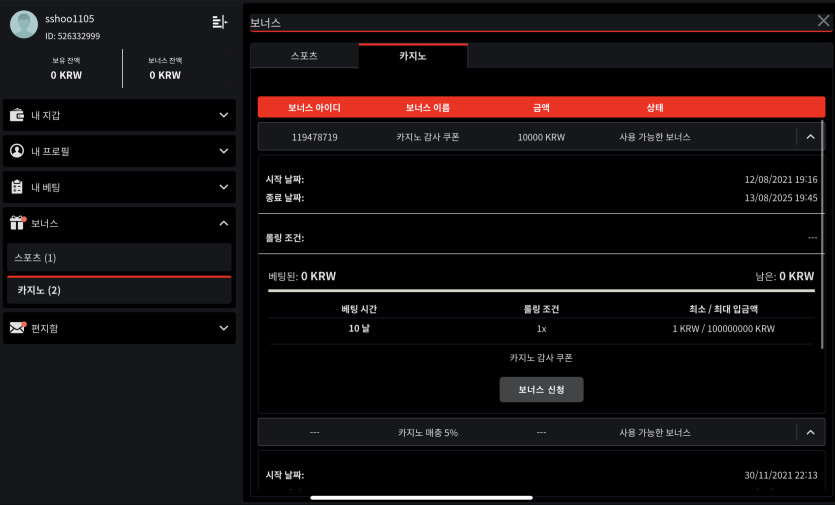Collapse bonus row 119478719 chevron
835x505 pixels.
(x=810, y=137)
